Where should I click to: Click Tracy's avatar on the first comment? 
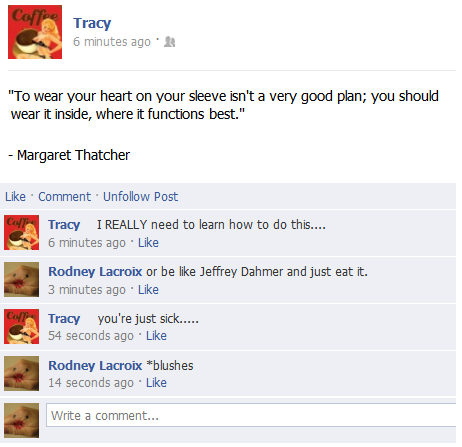click(22, 232)
